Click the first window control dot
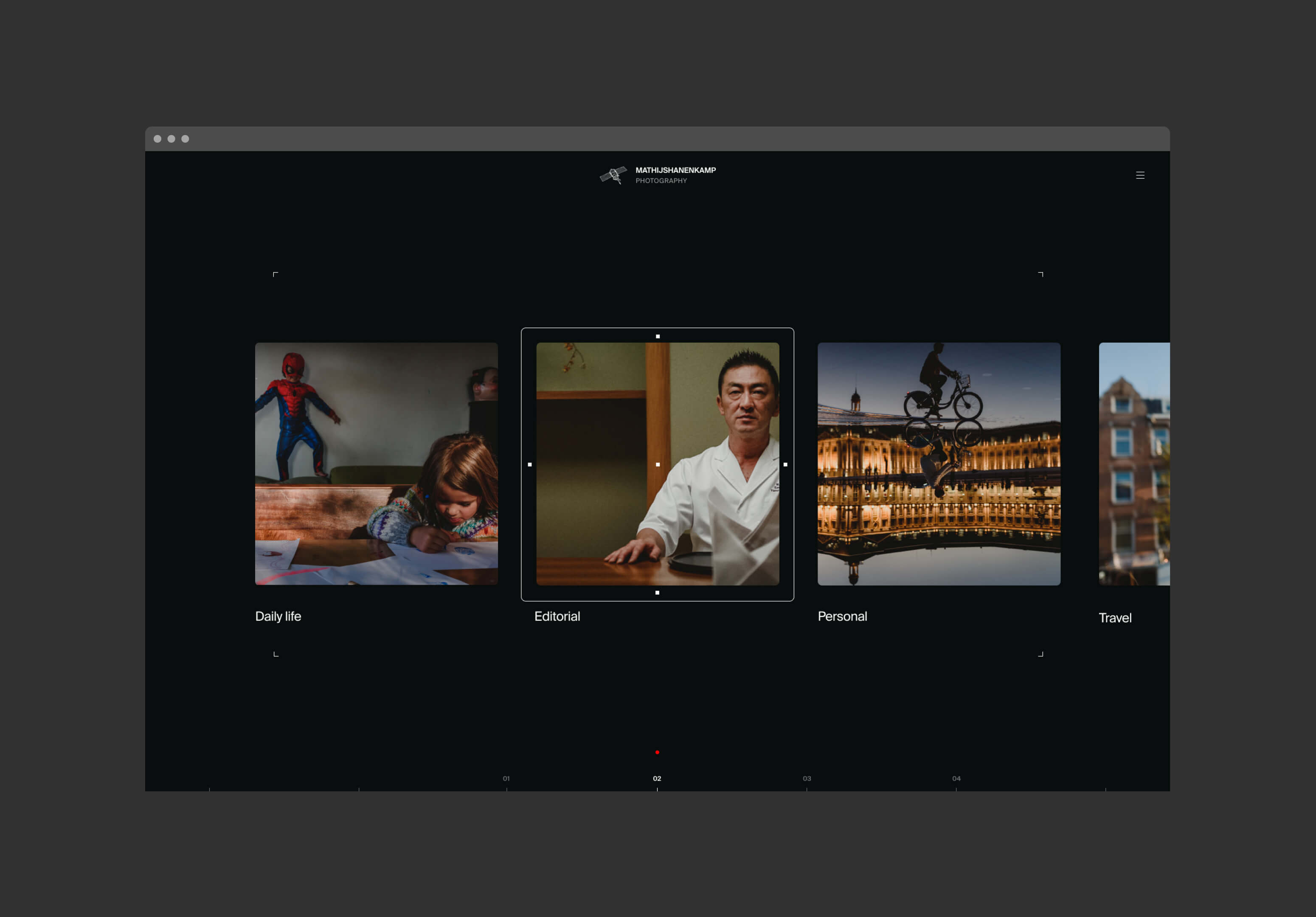The width and height of the screenshot is (1316, 917). pyautogui.click(x=157, y=139)
